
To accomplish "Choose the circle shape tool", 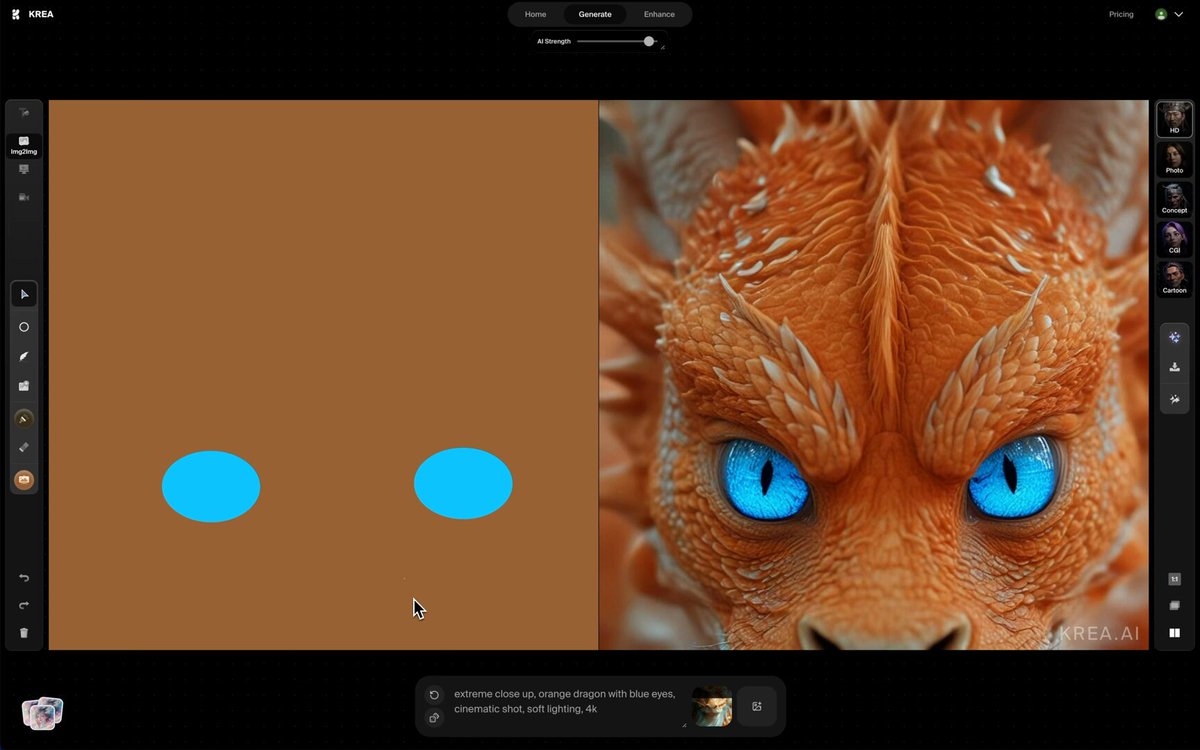I will (x=24, y=327).
